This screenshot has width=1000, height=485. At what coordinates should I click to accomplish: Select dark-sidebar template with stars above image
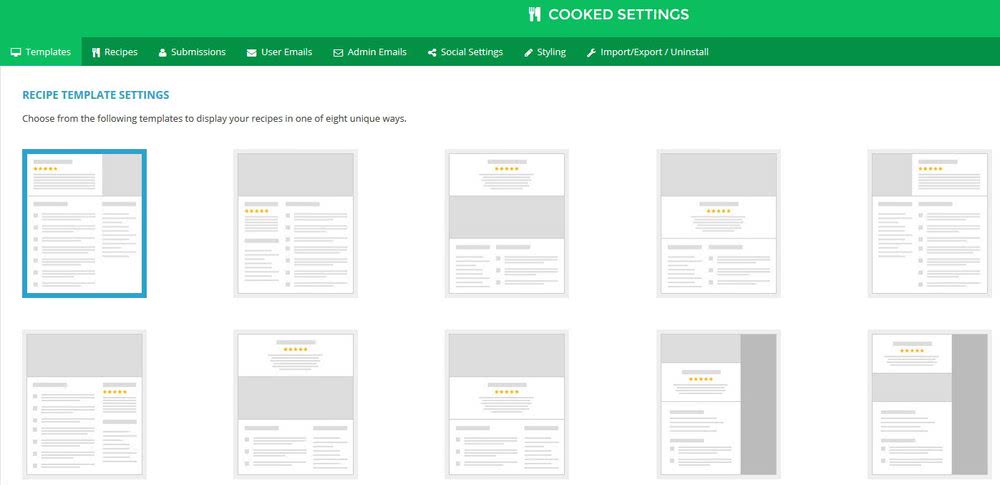click(x=930, y=404)
